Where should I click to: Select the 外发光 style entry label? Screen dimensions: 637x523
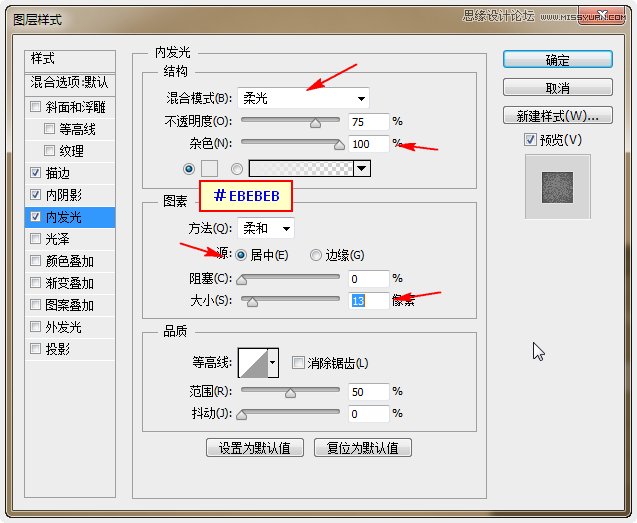tap(63, 327)
